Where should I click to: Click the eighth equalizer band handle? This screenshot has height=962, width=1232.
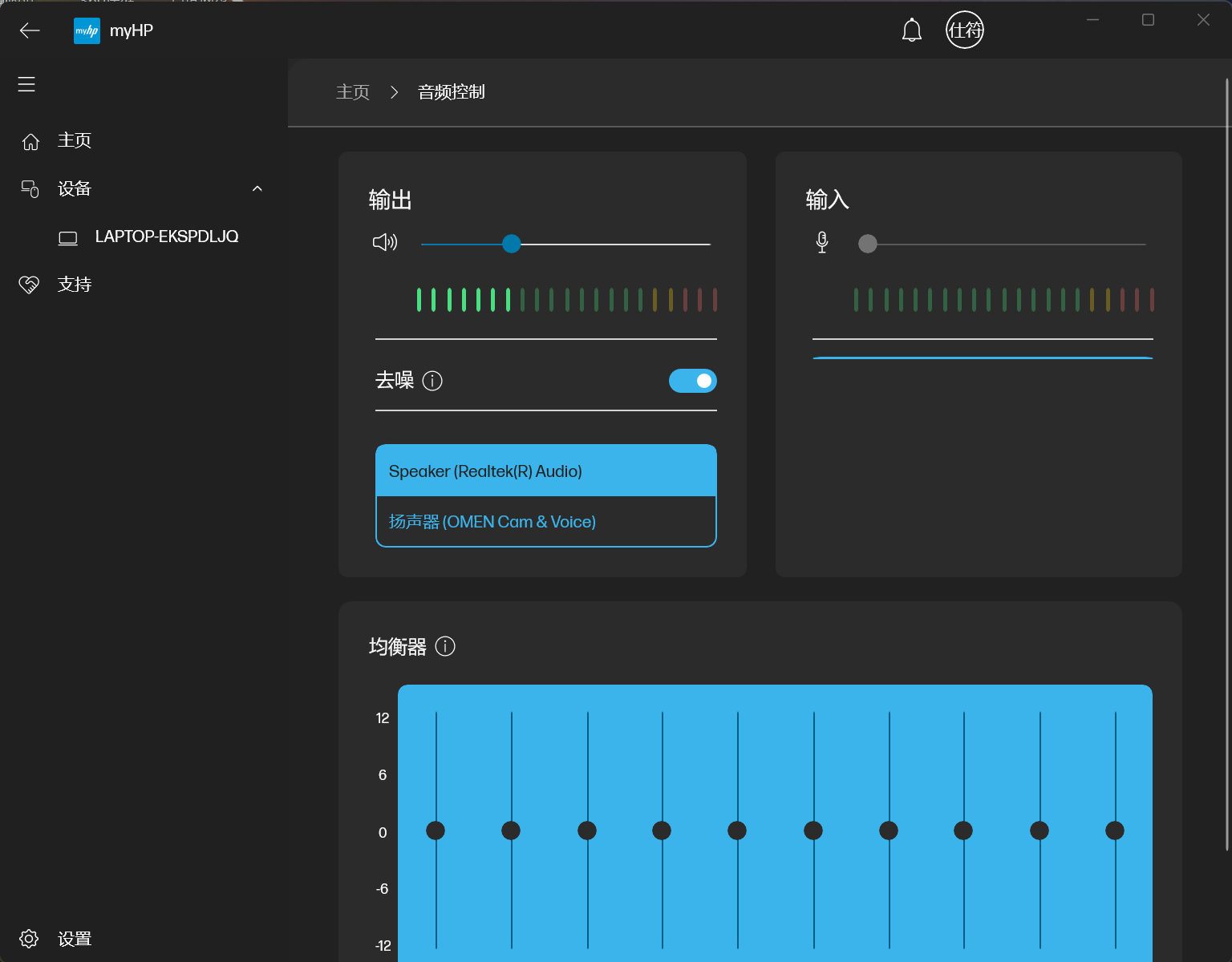pos(963,831)
